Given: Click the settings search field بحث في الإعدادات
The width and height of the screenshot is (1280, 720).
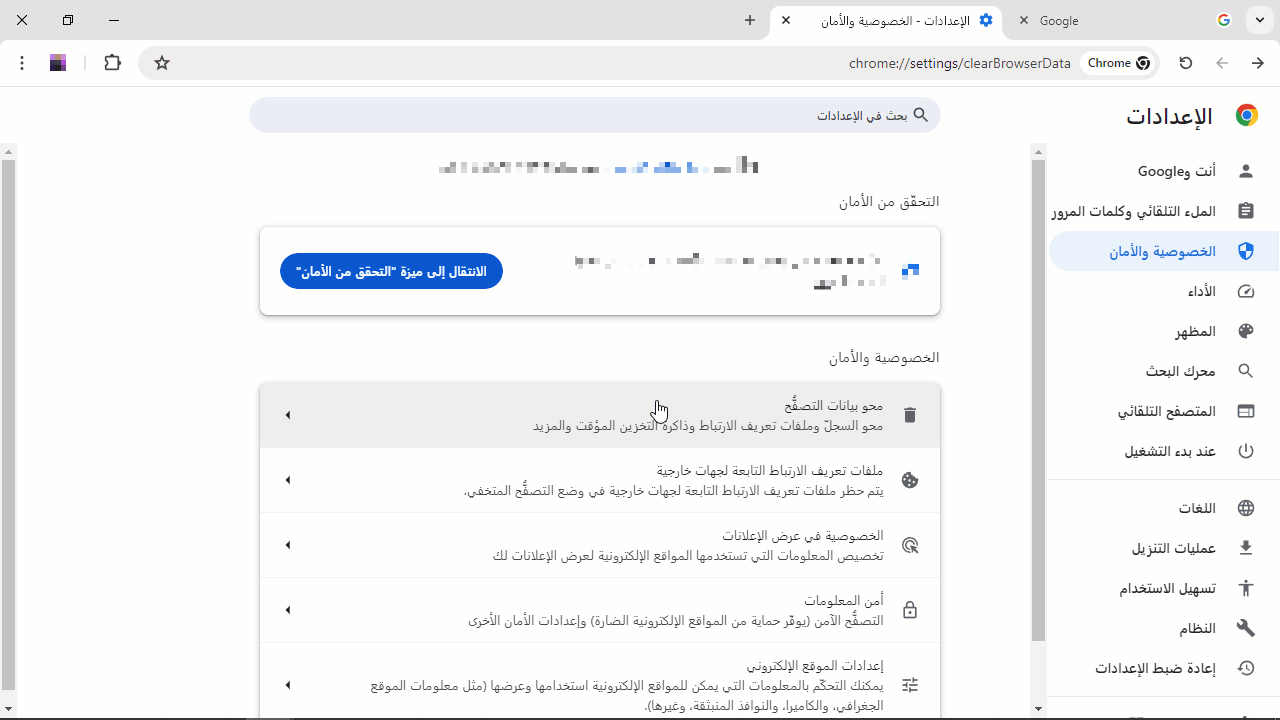Looking at the screenshot, I should (595, 115).
